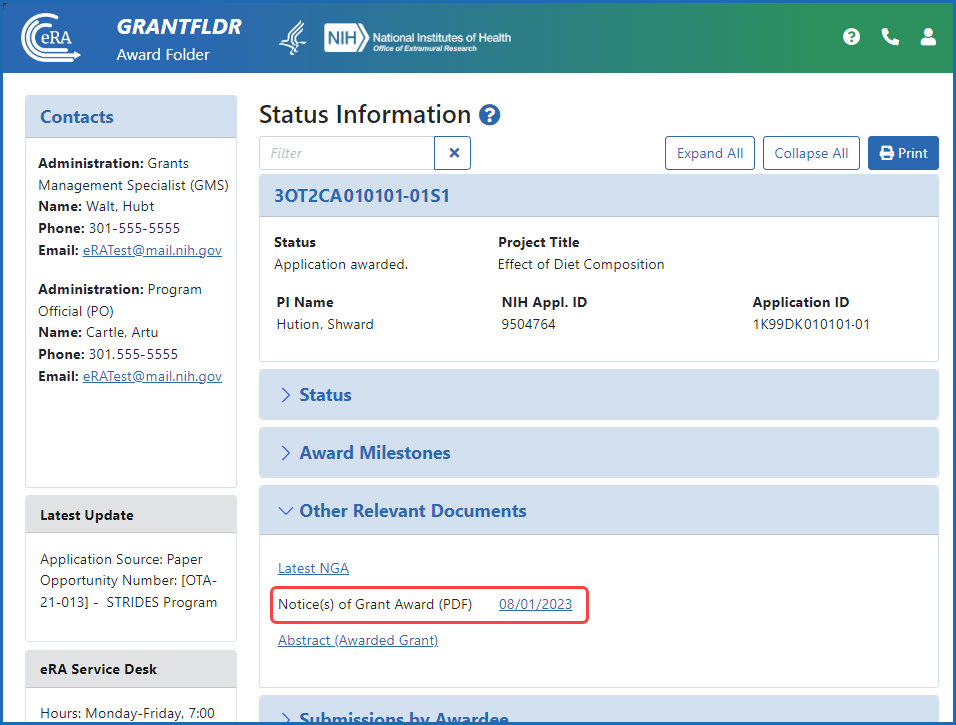Expand the Status section

coord(599,395)
